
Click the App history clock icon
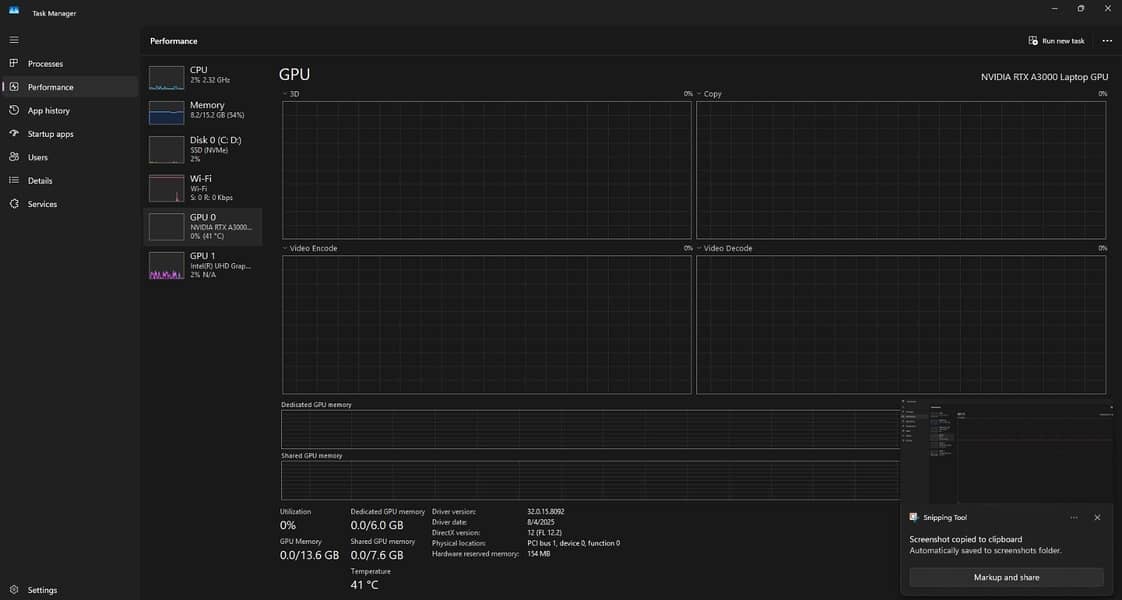point(14,110)
